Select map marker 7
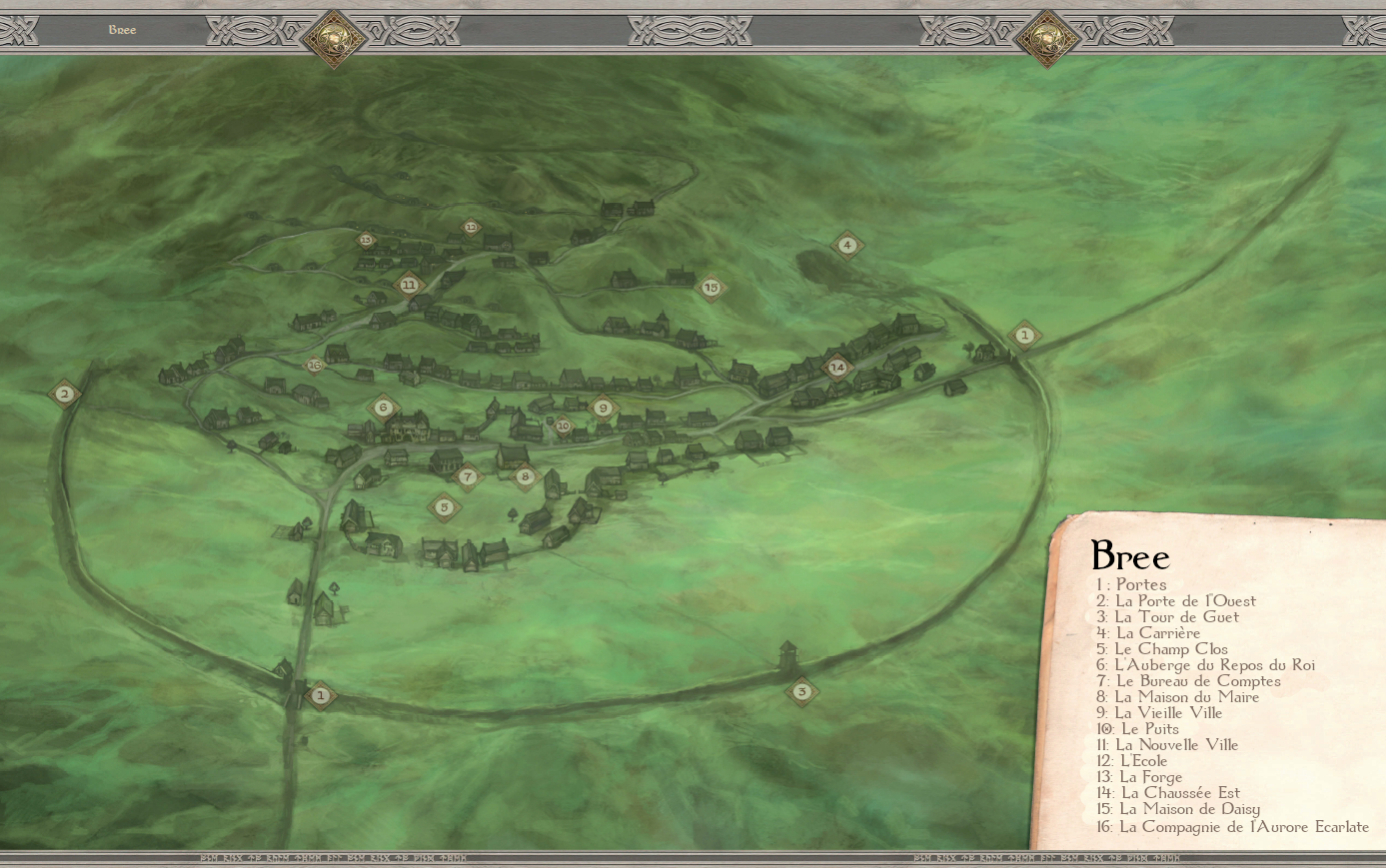The height and width of the screenshot is (868, 1386). [467, 476]
